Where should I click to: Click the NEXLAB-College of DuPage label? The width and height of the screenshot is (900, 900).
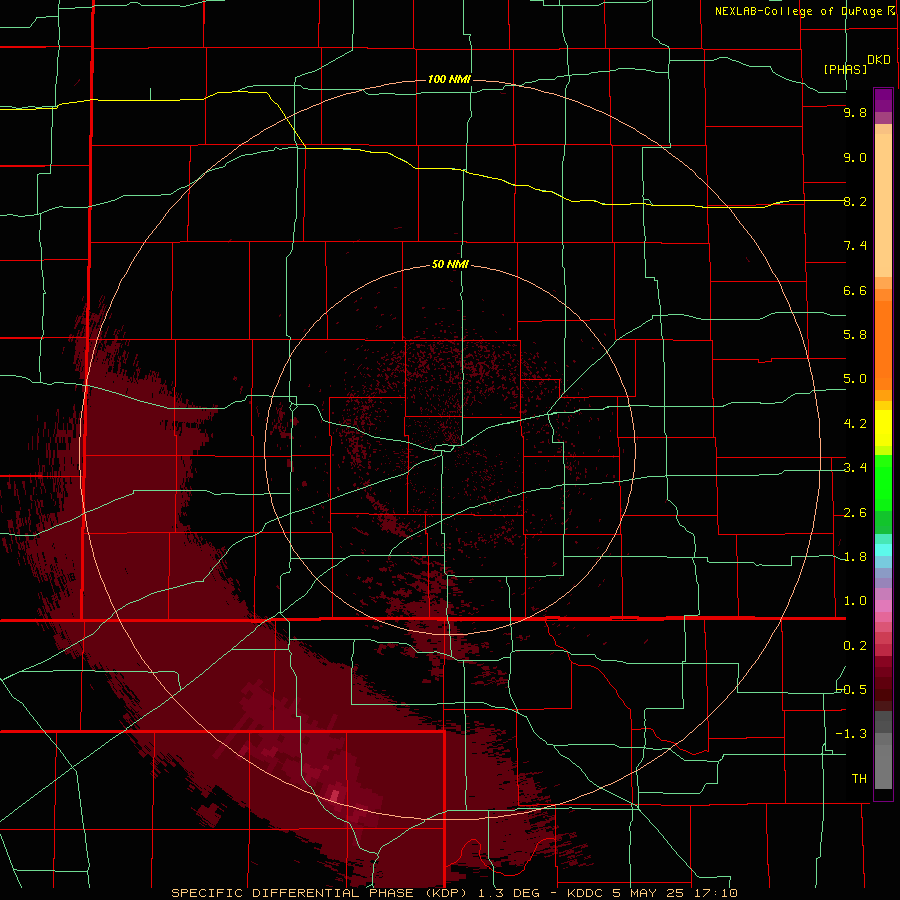801,11
